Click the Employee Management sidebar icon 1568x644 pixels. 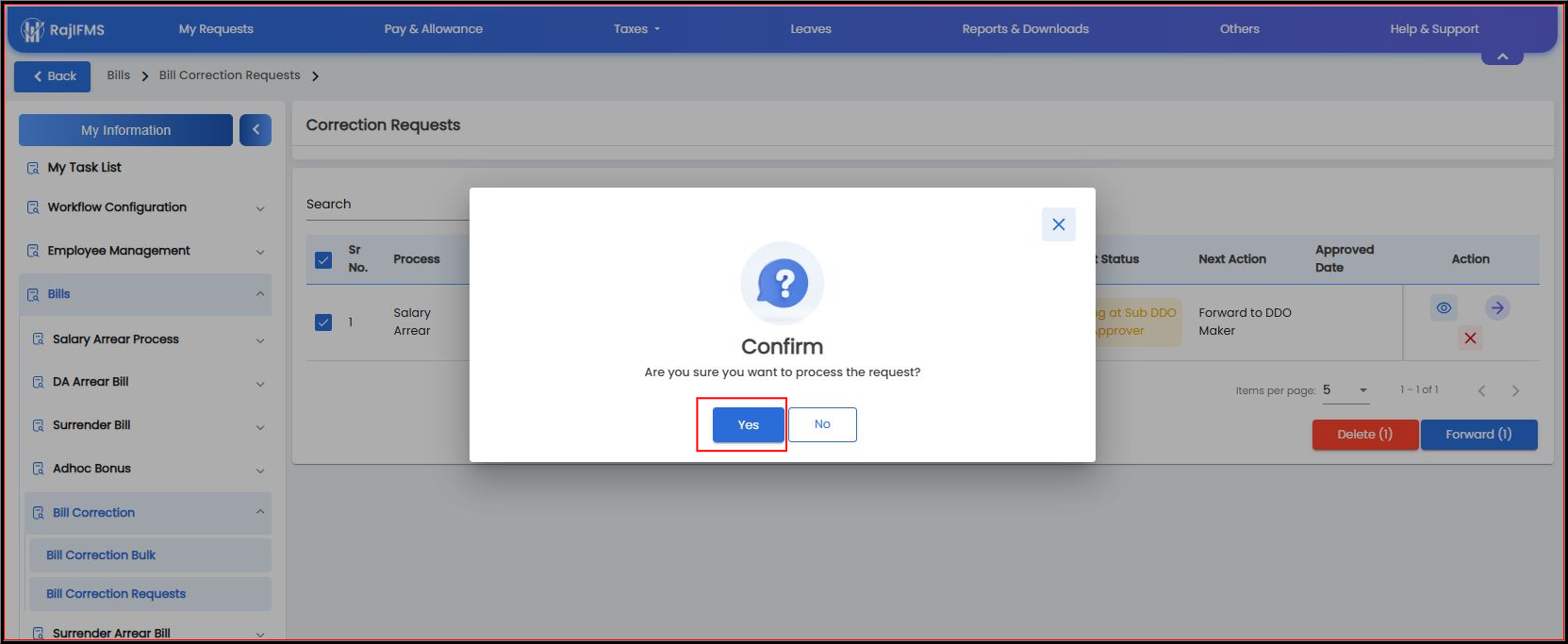click(33, 251)
